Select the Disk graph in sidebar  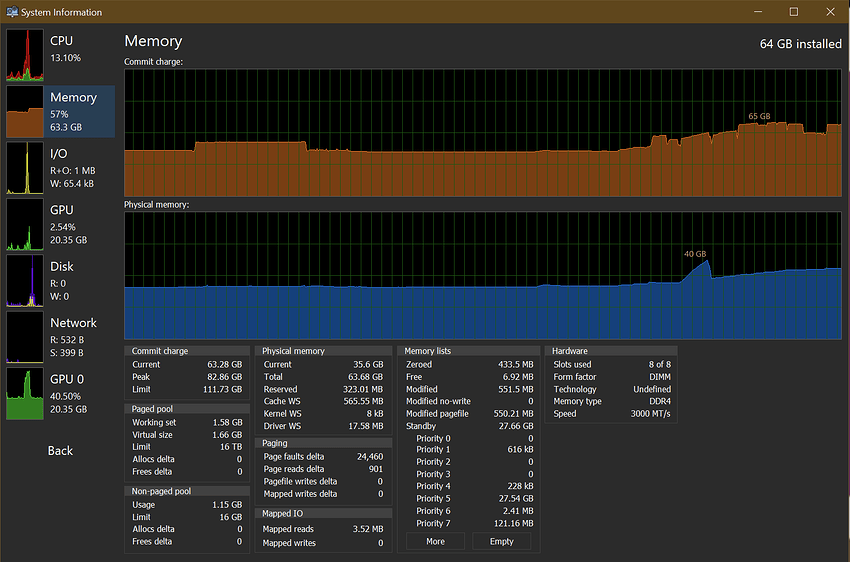[25, 280]
